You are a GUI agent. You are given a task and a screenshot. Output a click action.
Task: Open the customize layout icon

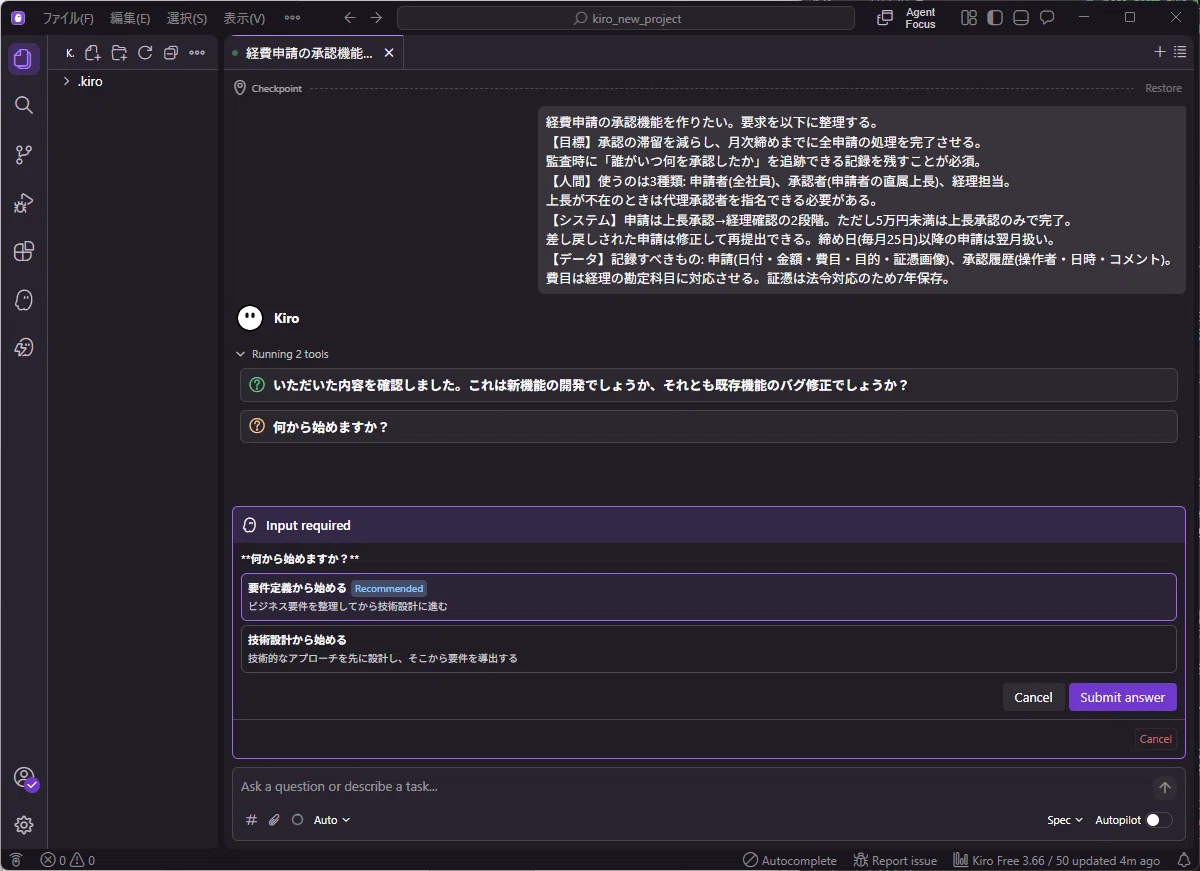coord(968,18)
